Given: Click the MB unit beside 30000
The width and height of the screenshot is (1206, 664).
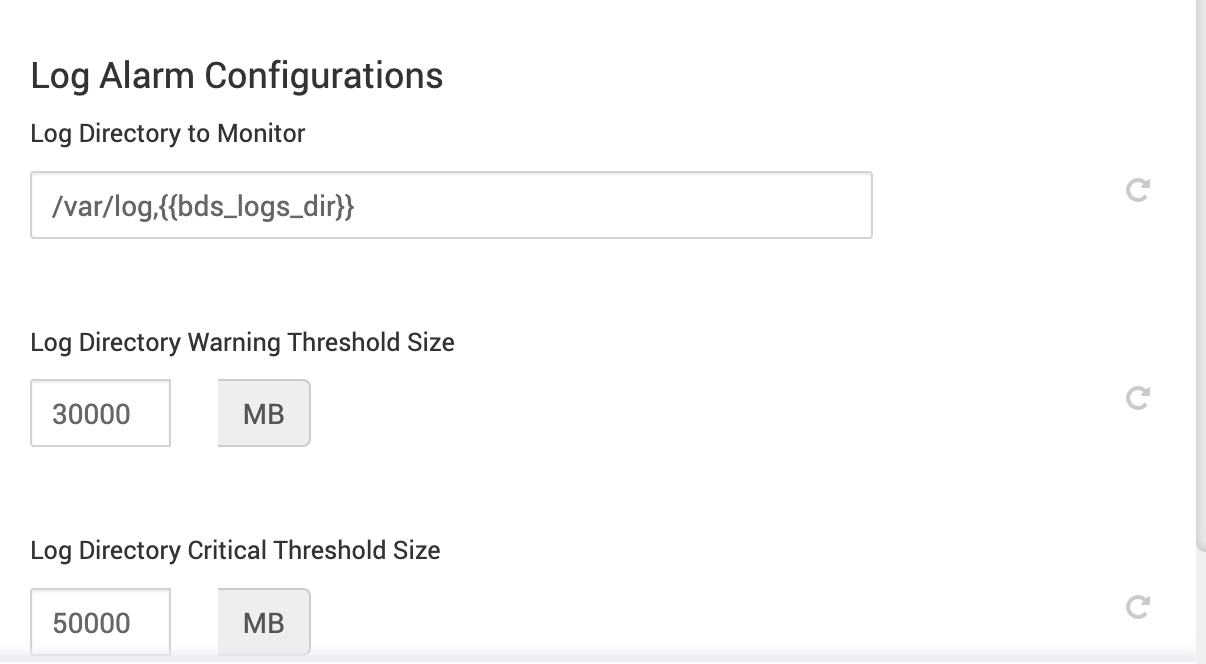Looking at the screenshot, I should tap(264, 413).
